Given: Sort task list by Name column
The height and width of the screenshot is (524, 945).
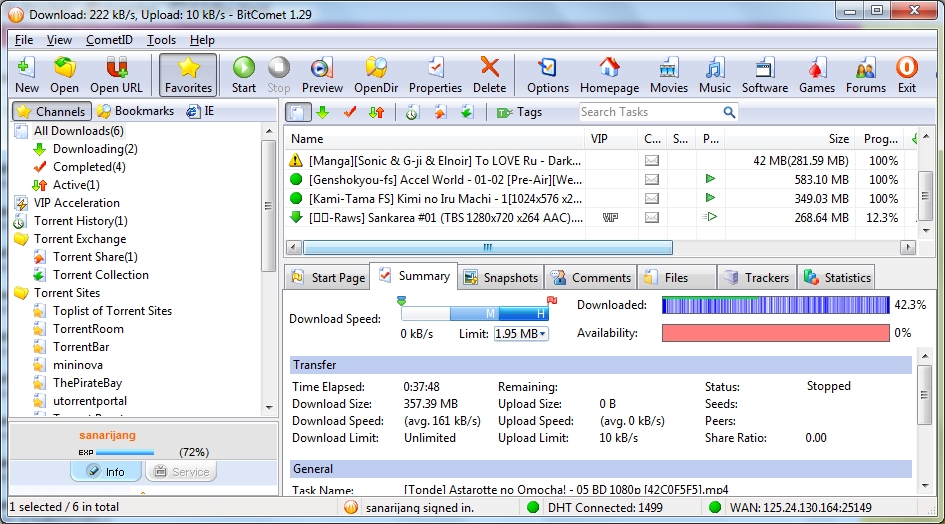Looking at the screenshot, I should (x=436, y=139).
